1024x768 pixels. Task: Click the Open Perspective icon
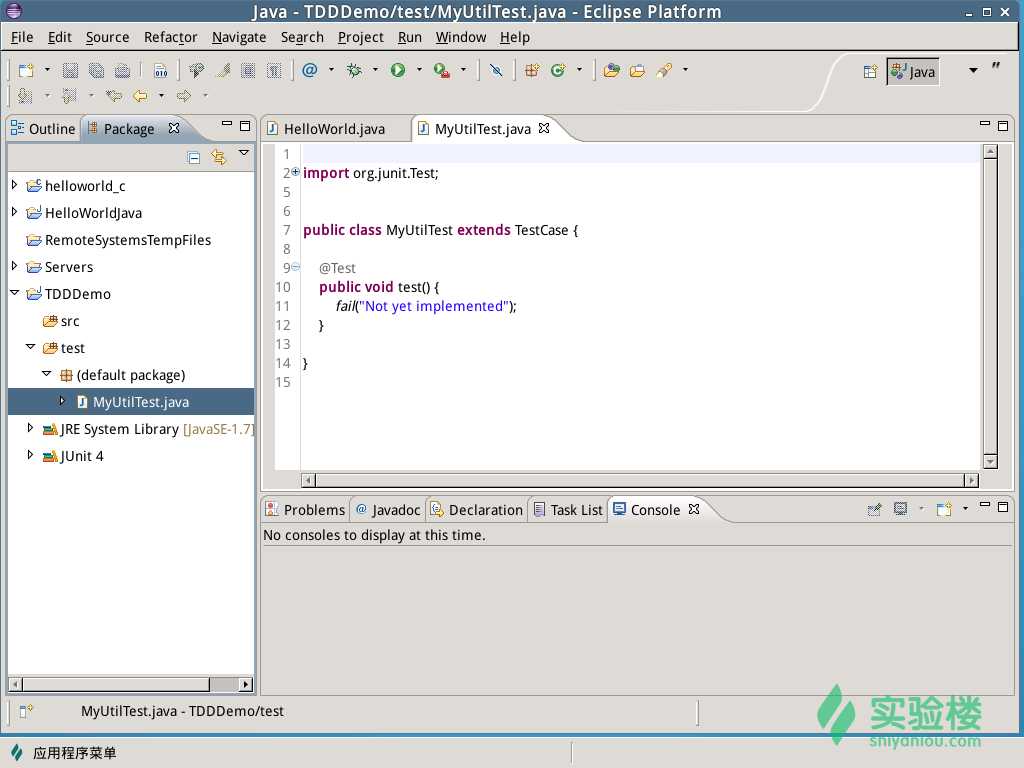tap(871, 72)
